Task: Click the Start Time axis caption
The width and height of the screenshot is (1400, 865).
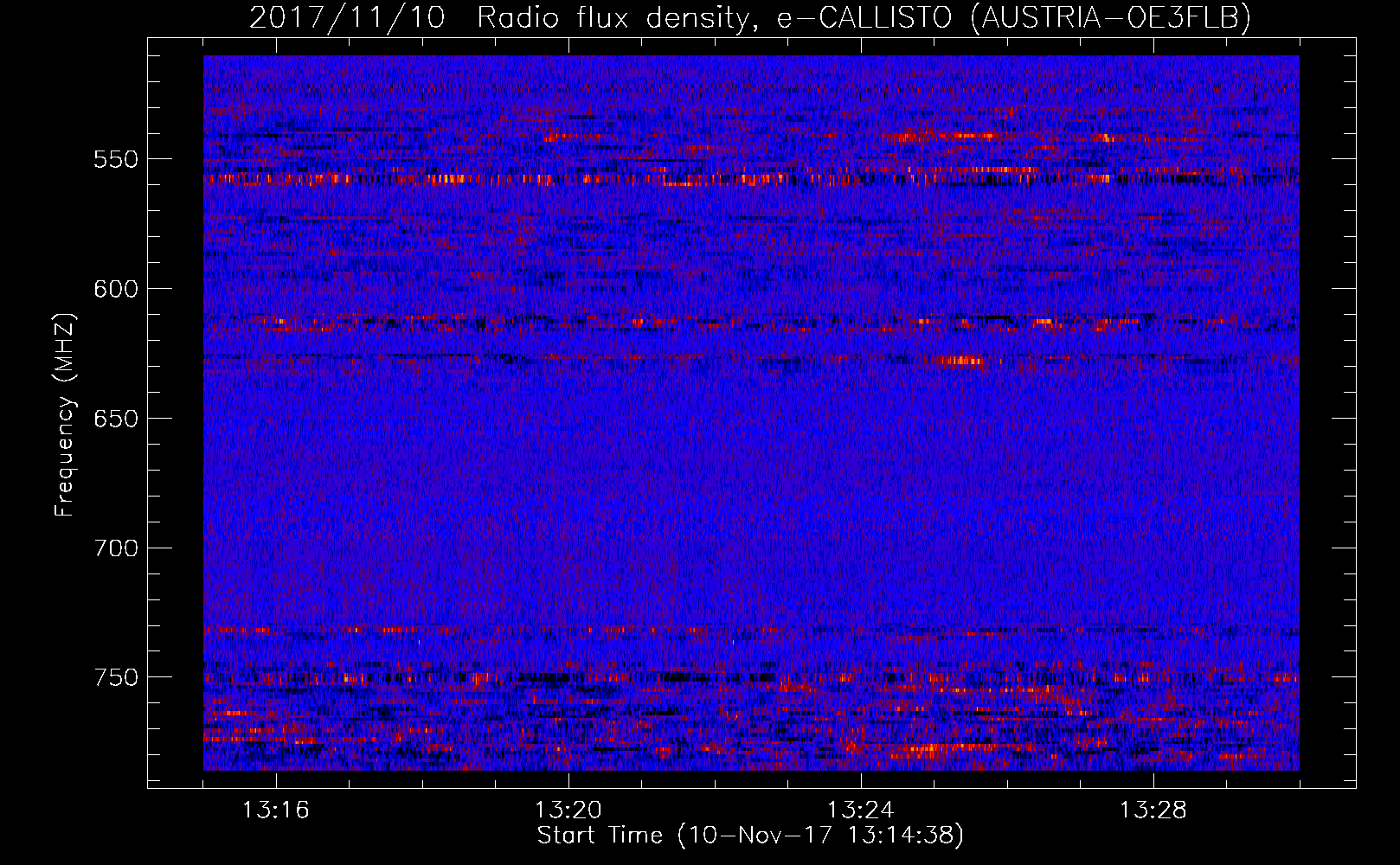Action: [x=751, y=836]
